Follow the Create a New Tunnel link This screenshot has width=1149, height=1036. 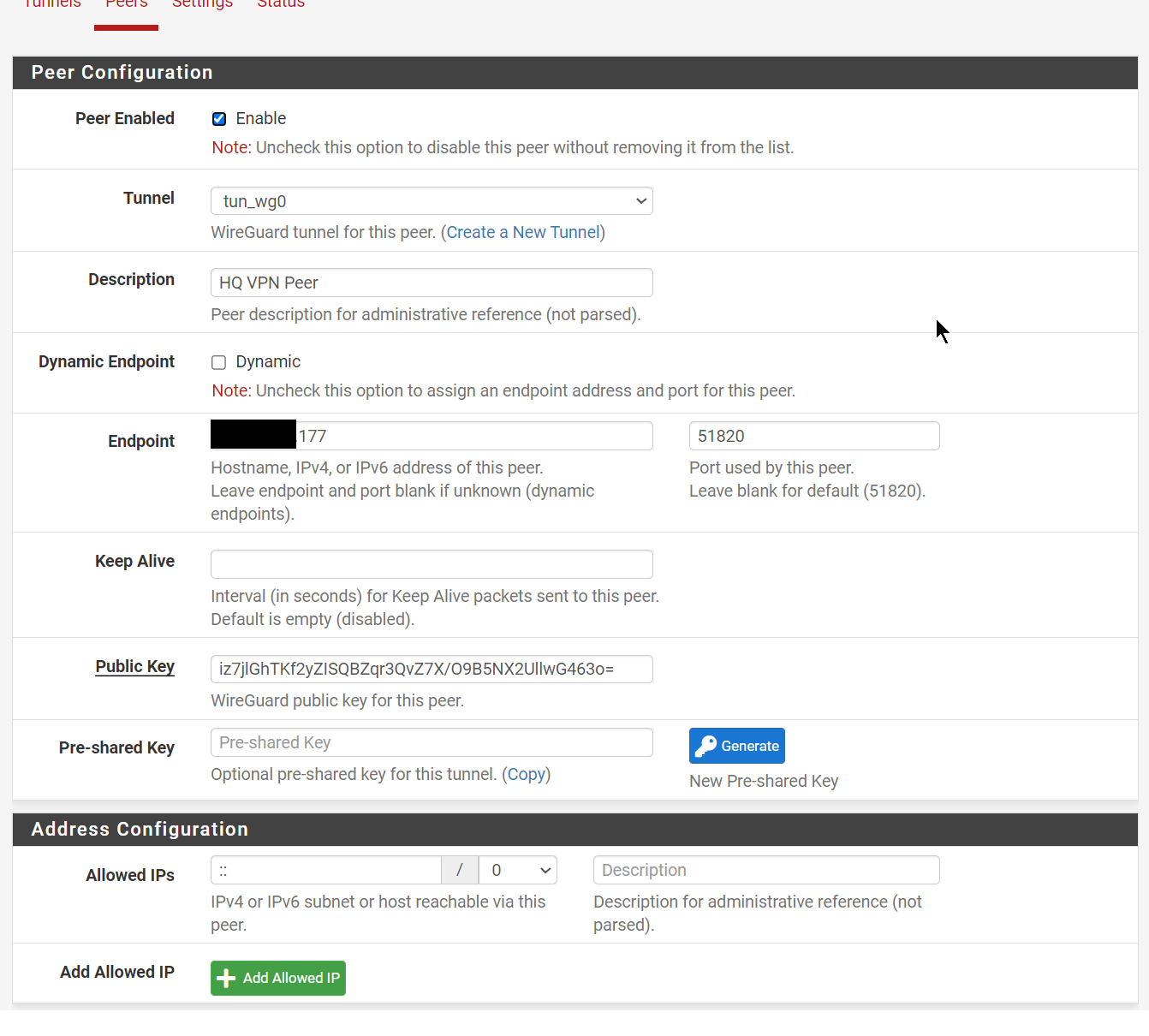(523, 232)
